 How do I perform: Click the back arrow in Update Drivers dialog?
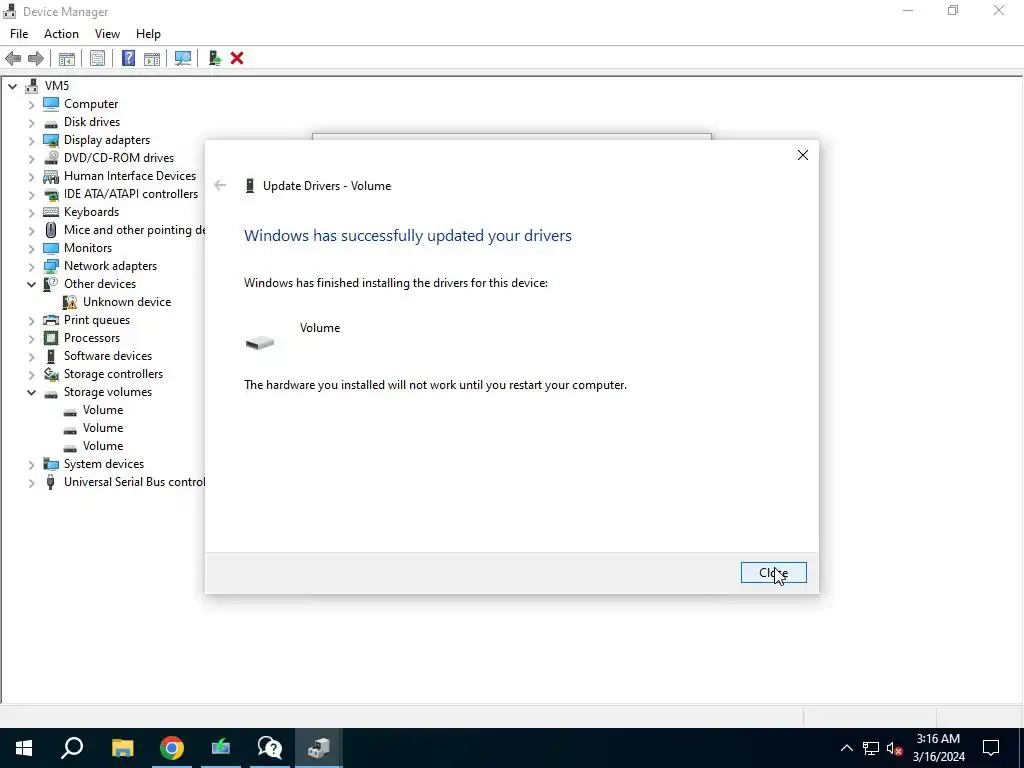coord(220,185)
